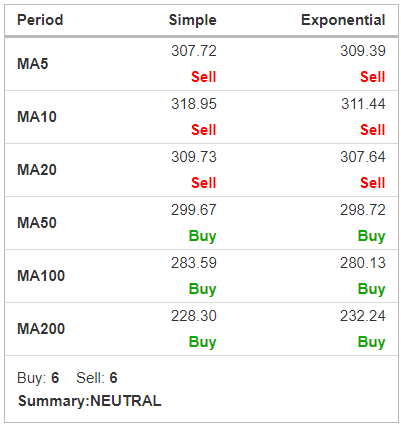The image size is (401, 425).
Task: Click the MA50 simple Buy signal
Action: [x=203, y=236]
